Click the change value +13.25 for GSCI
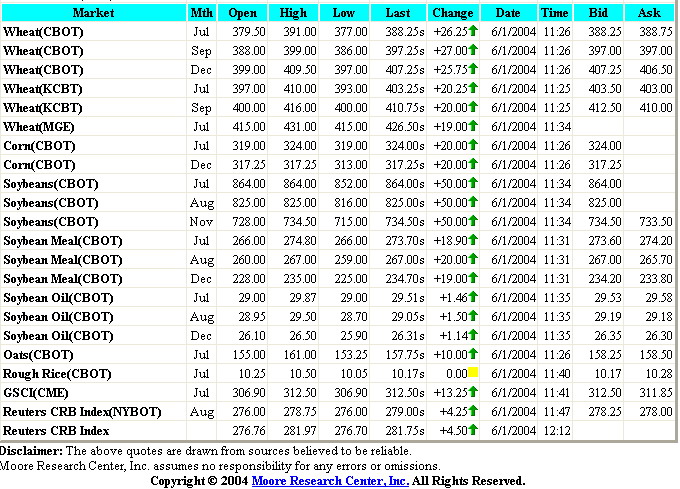 click(451, 393)
